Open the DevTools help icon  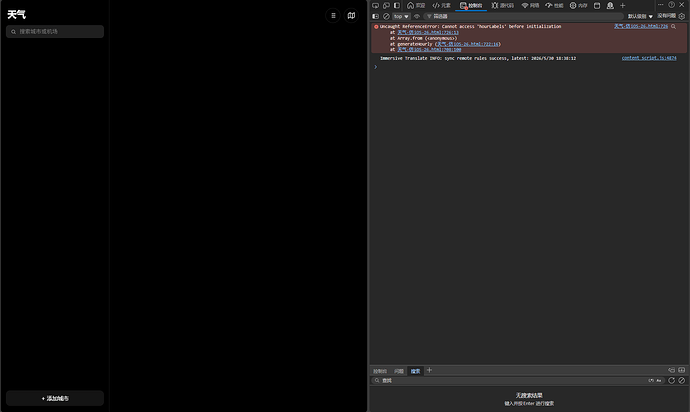672,4
